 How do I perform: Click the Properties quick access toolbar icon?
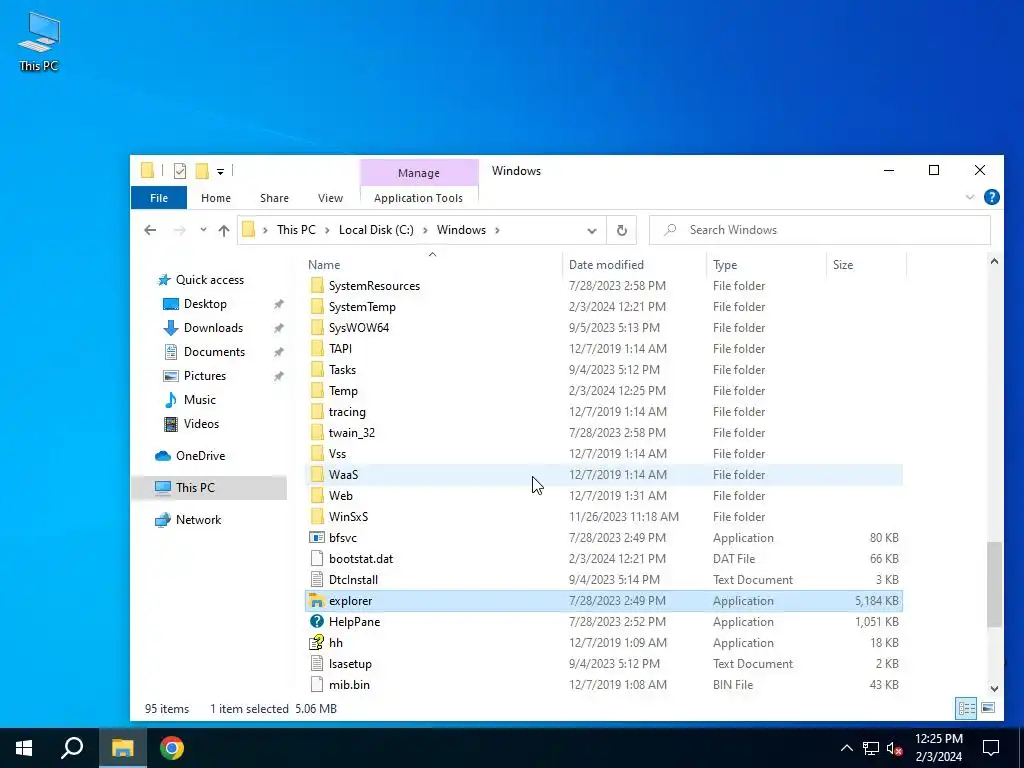click(180, 171)
